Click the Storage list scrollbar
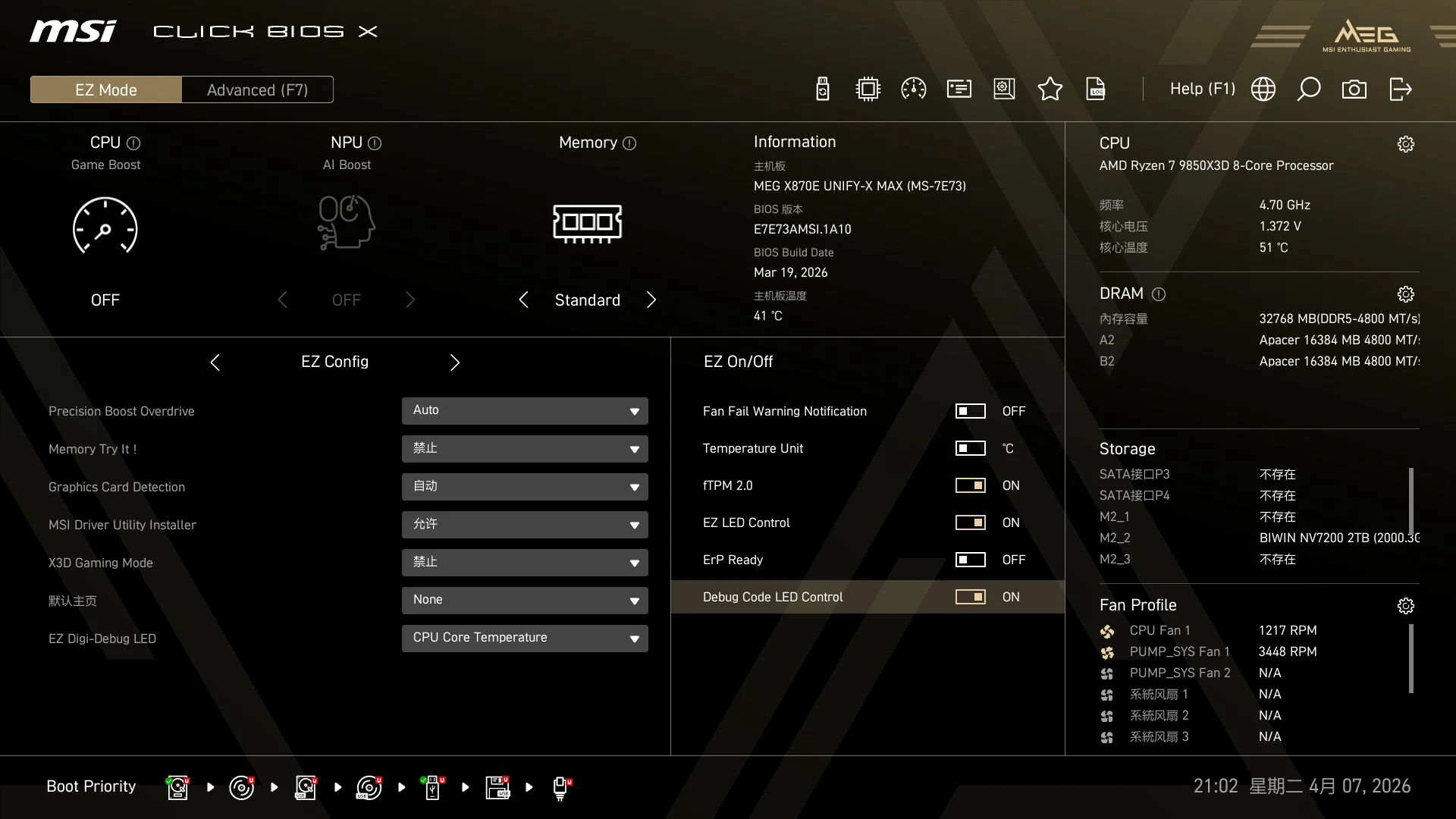 1410,500
